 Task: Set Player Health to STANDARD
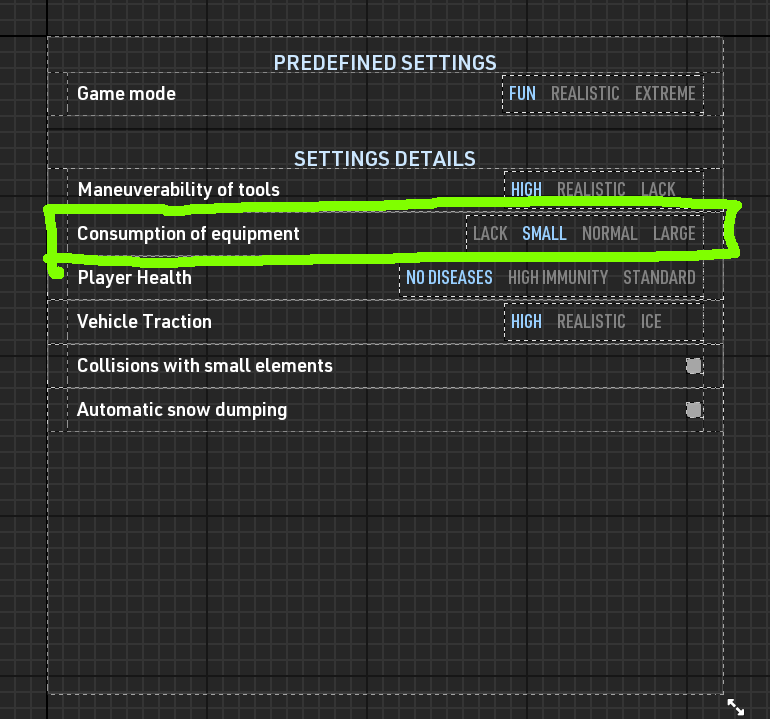pyautogui.click(x=659, y=278)
